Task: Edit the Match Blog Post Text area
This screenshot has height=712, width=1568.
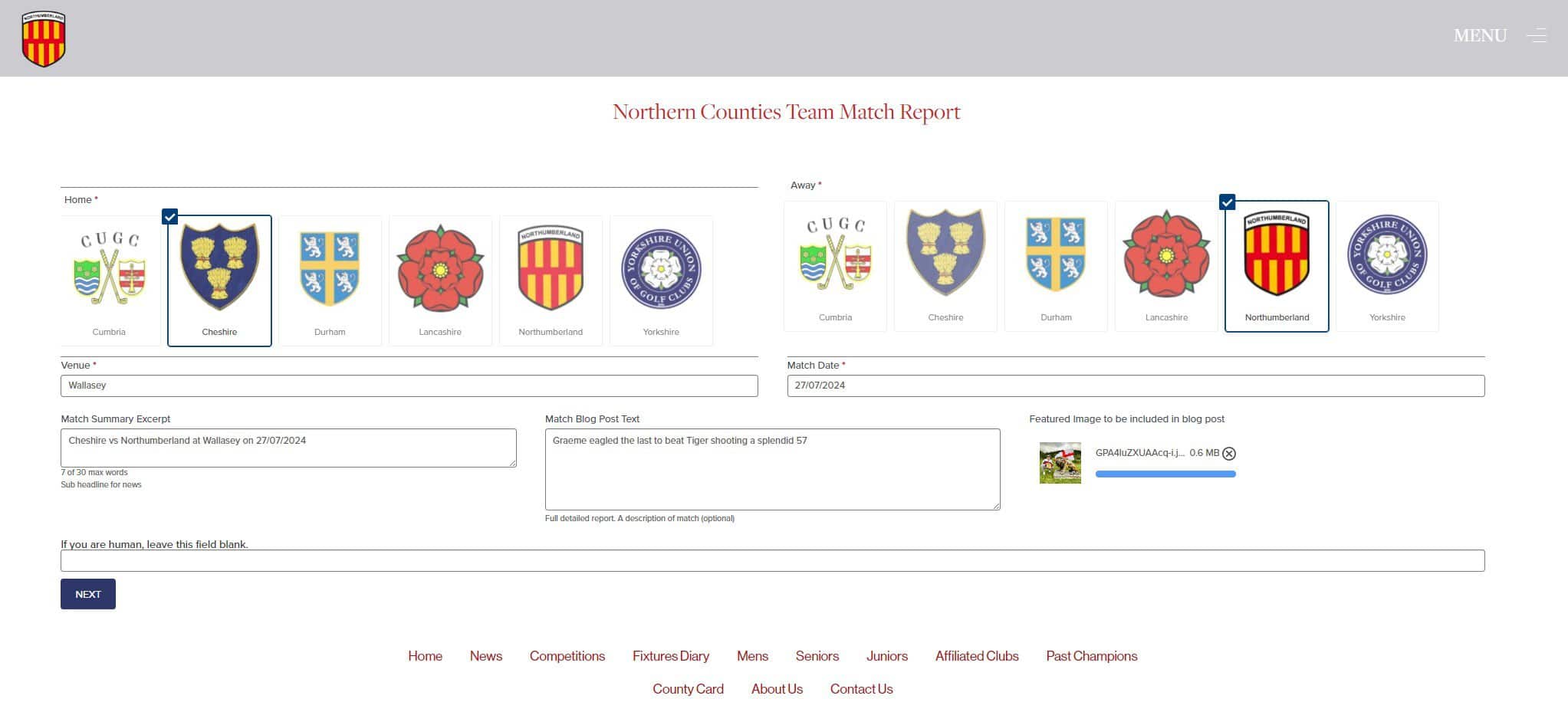Action: (x=772, y=469)
